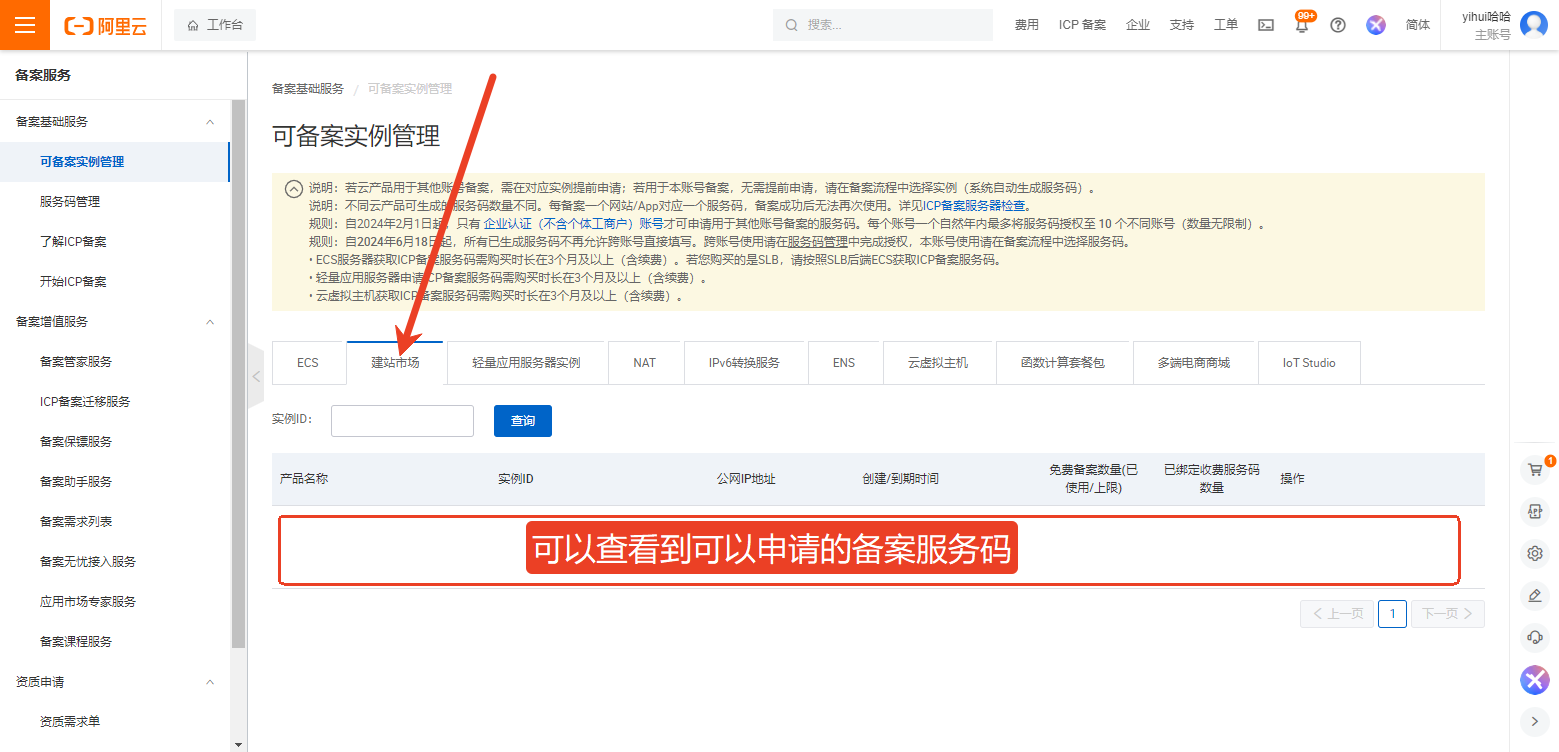Open the customer service headset icon
The height and width of the screenshot is (752, 1559).
[x=1534, y=638]
